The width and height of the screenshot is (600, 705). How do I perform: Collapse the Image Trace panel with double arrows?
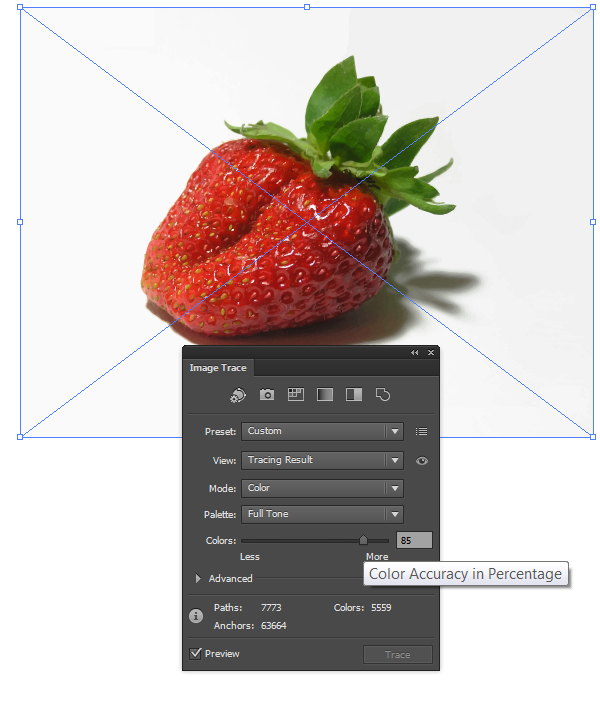(x=415, y=353)
